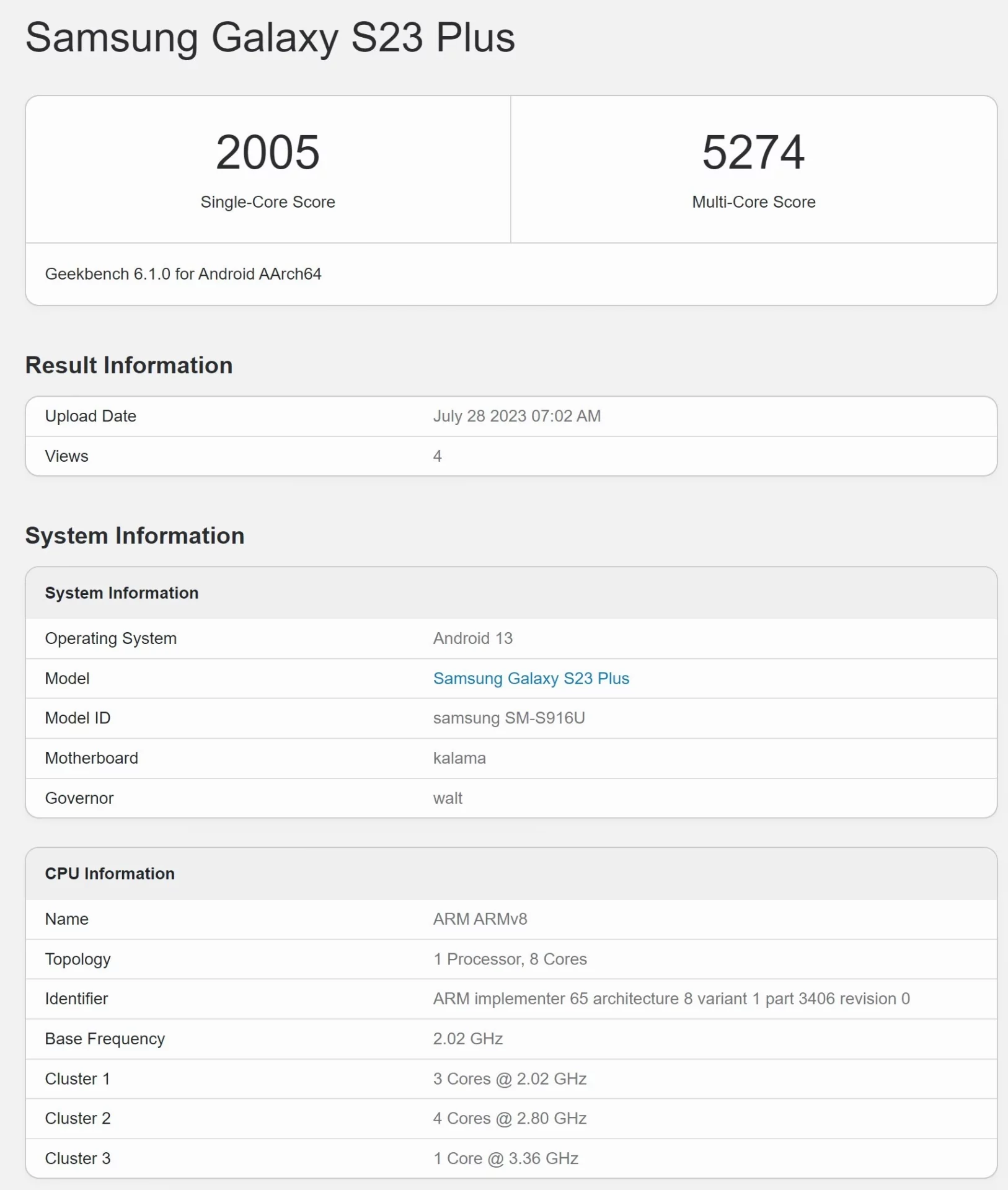Click the Android 13 operating system value
The width and height of the screenshot is (1008, 1190).
click(472, 638)
